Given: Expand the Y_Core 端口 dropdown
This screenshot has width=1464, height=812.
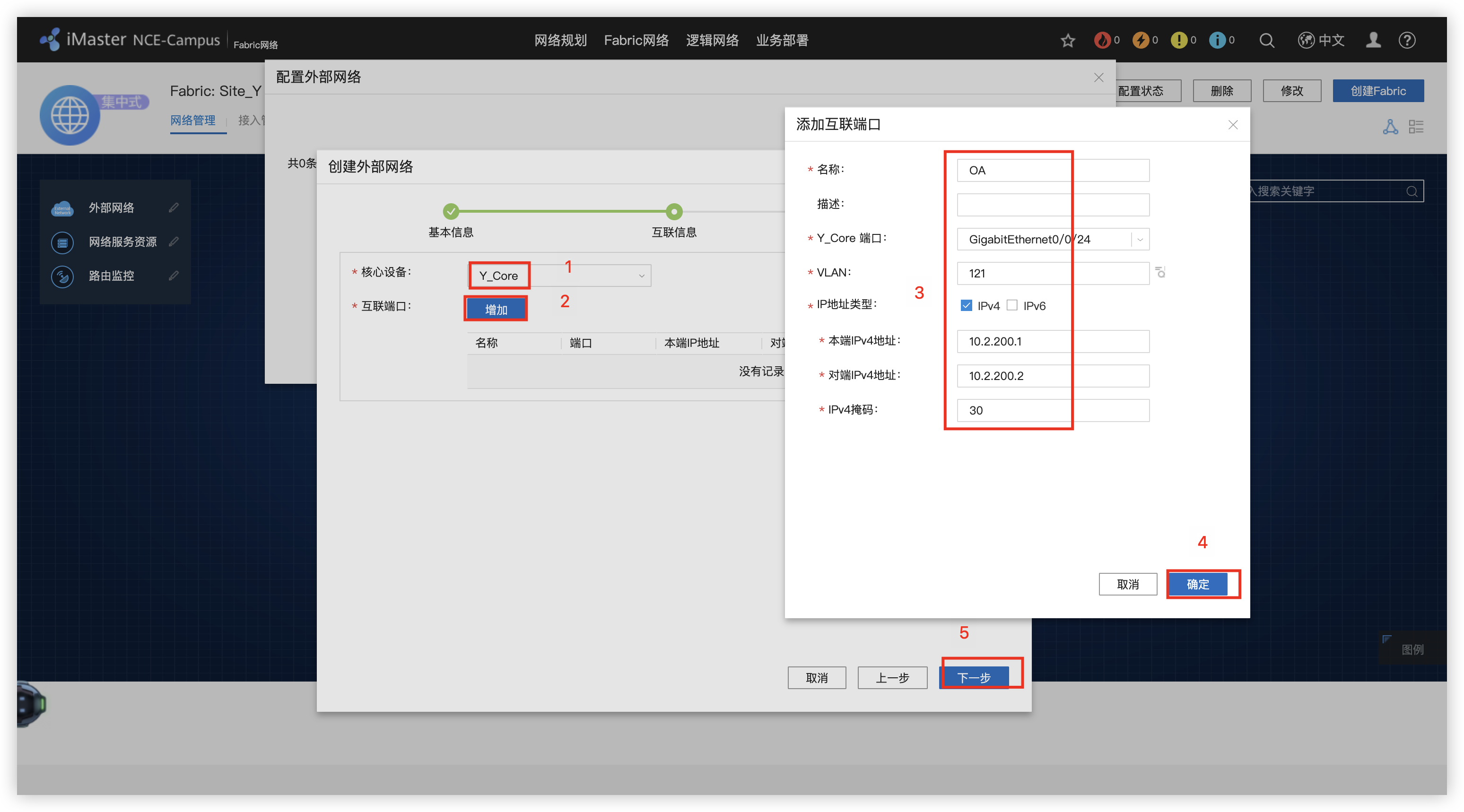Looking at the screenshot, I should click(1140, 239).
